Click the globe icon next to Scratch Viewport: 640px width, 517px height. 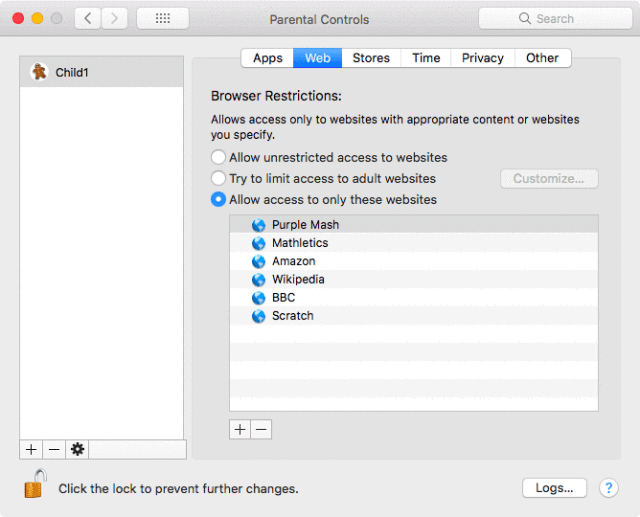coord(258,316)
